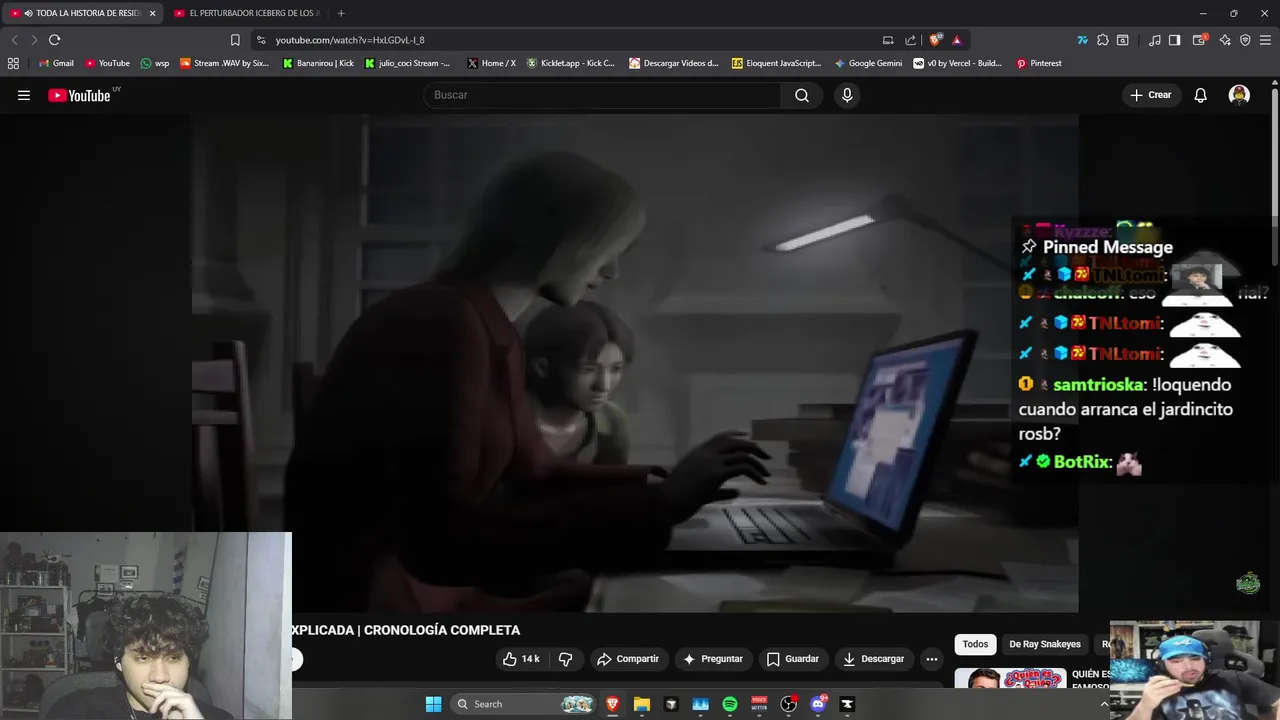Image resolution: width=1280 pixels, height=720 pixels.
Task: Open Spotify from the taskbar
Action: tap(730, 704)
